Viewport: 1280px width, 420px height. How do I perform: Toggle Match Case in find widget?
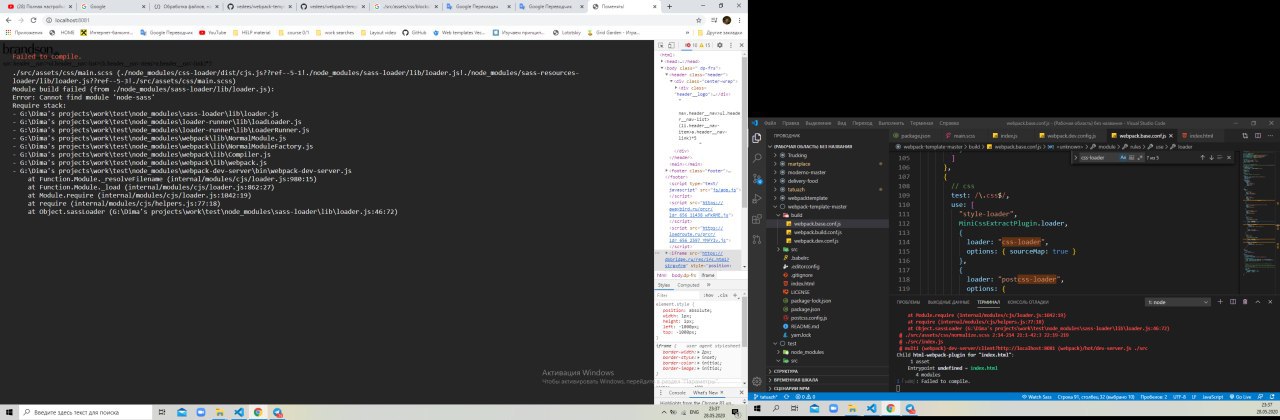(x=1122, y=157)
